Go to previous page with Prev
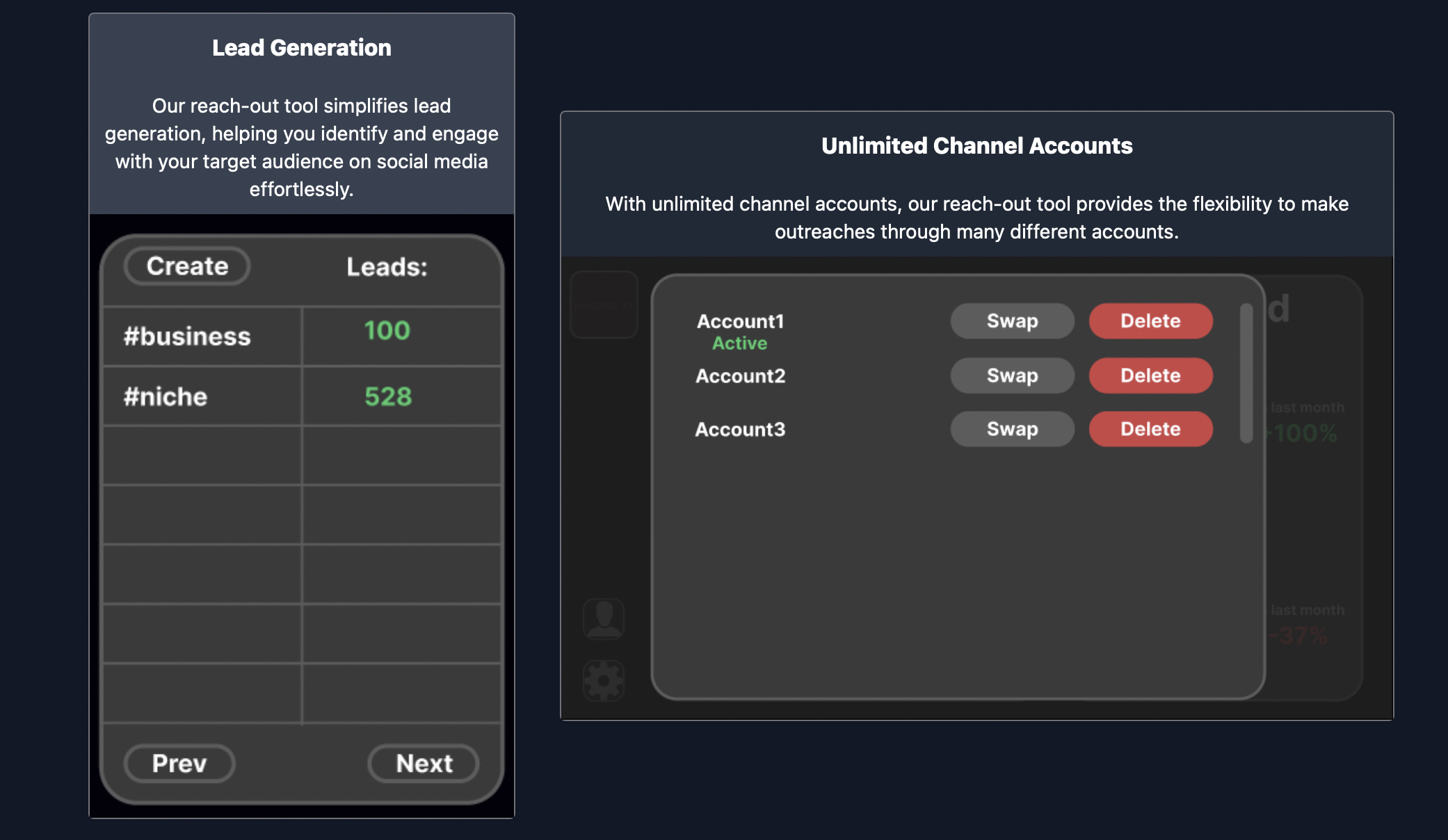The image size is (1448, 840). 179,764
